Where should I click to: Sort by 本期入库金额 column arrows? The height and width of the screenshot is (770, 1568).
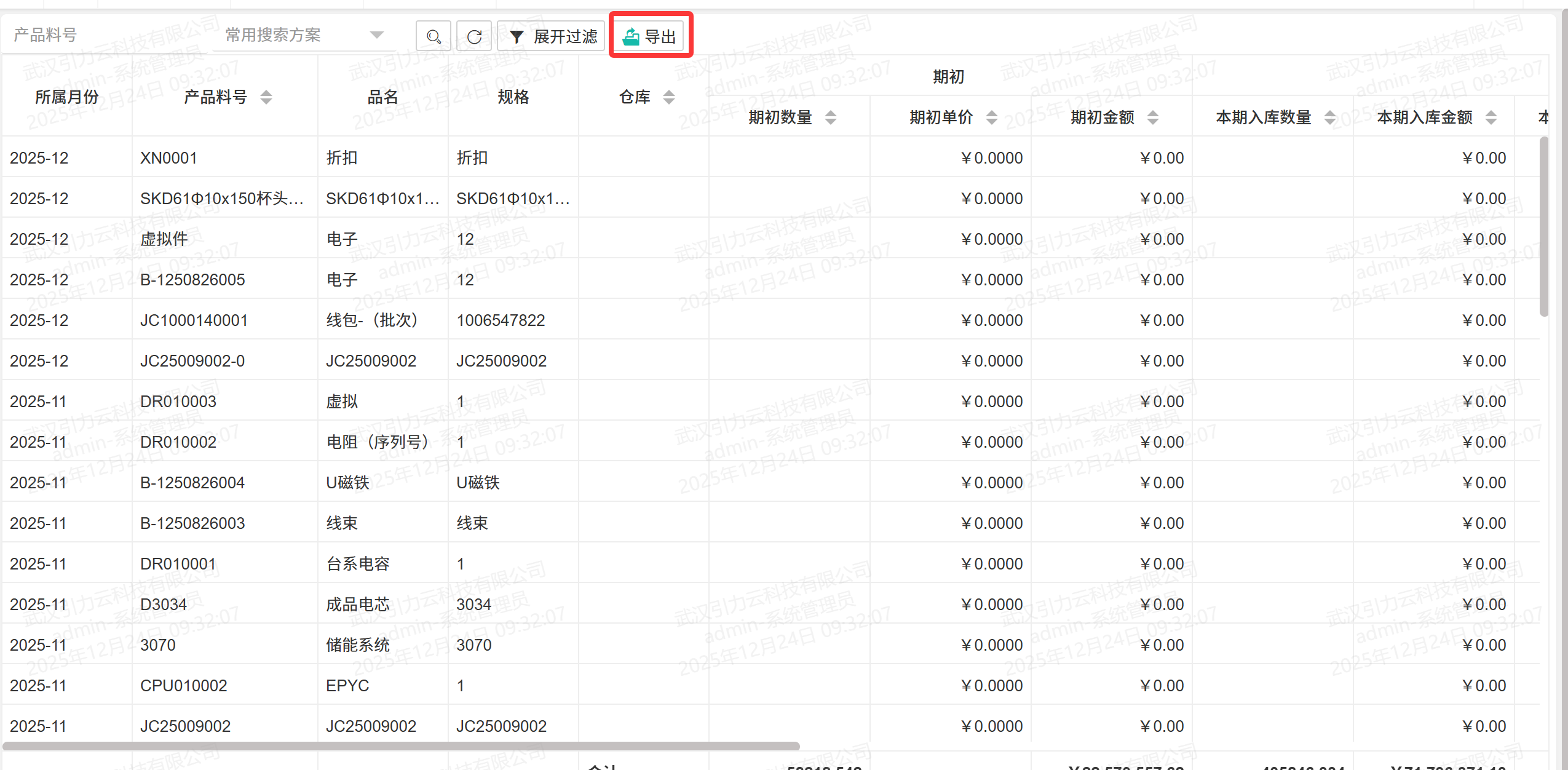click(1491, 117)
